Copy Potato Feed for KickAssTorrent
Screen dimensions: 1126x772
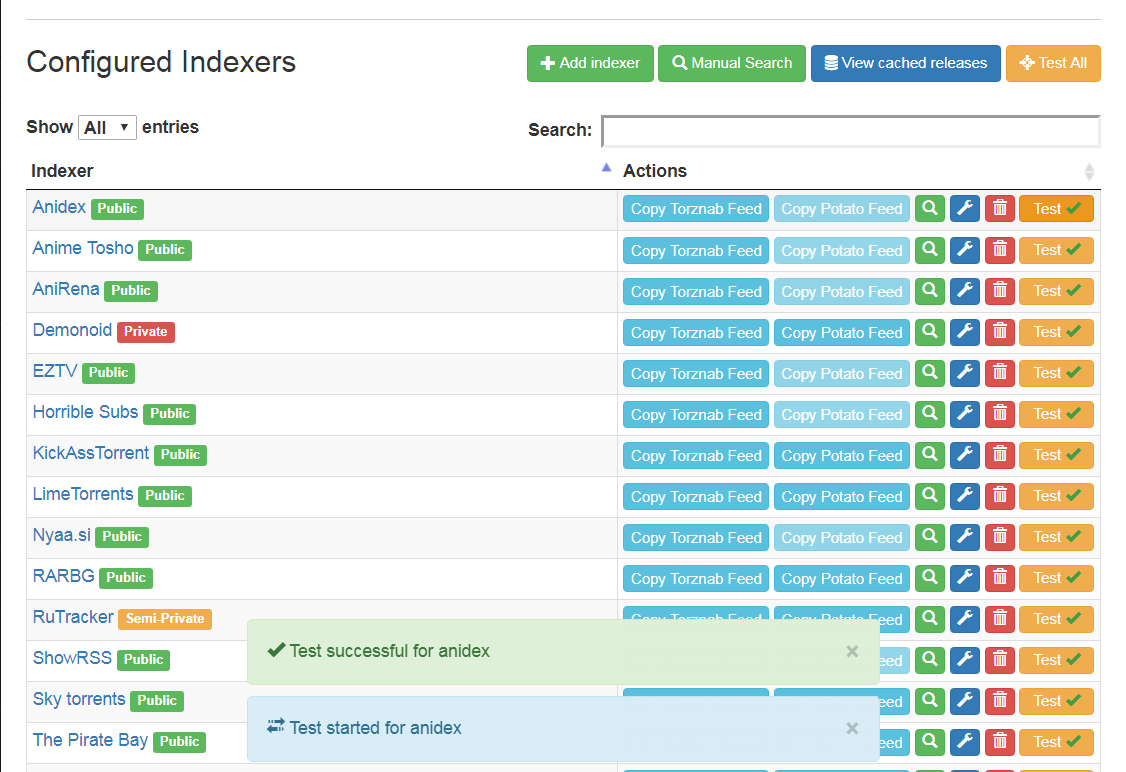click(x=842, y=455)
